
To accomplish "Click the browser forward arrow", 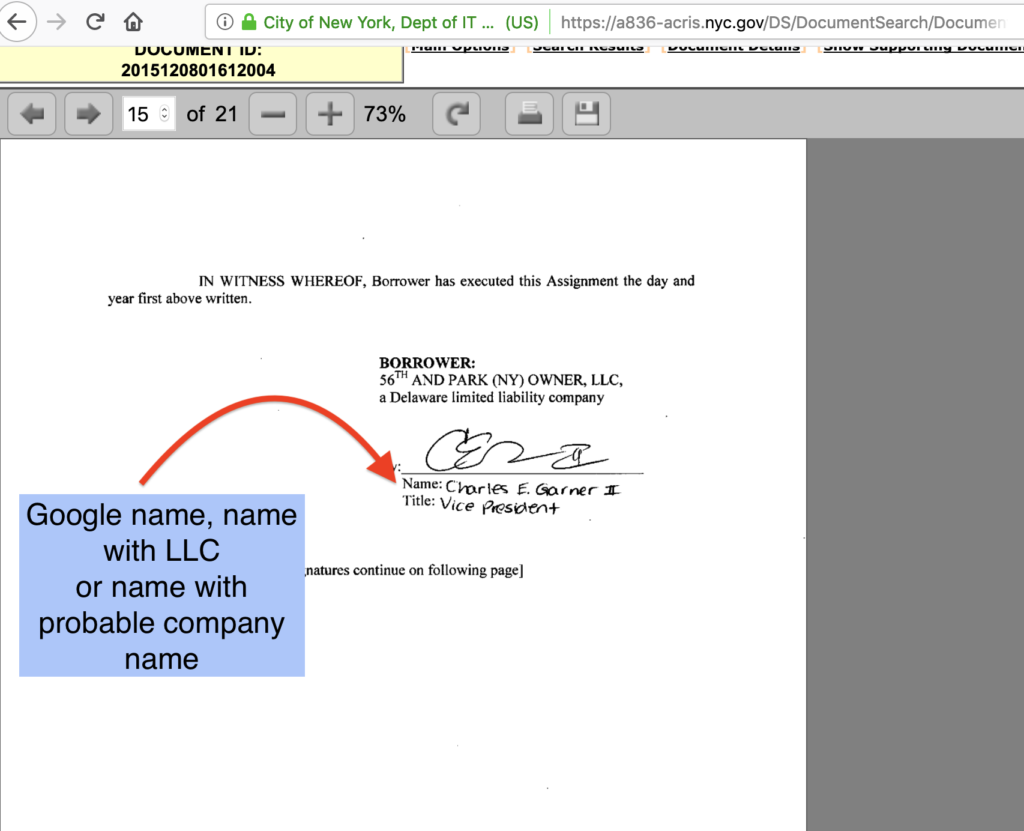I will (x=57, y=21).
